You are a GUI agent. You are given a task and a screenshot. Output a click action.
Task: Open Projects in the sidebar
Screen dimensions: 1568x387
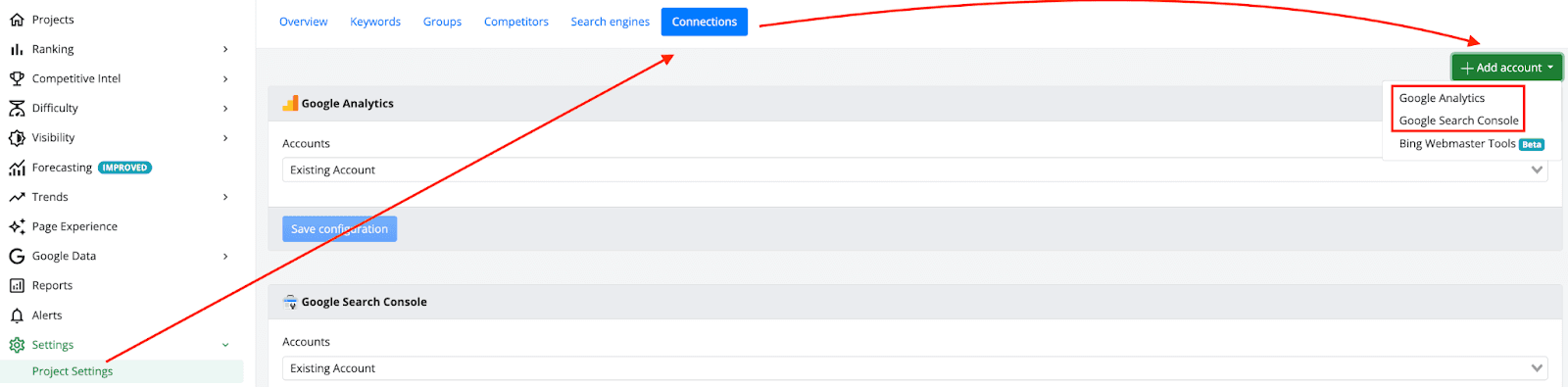pos(53,20)
